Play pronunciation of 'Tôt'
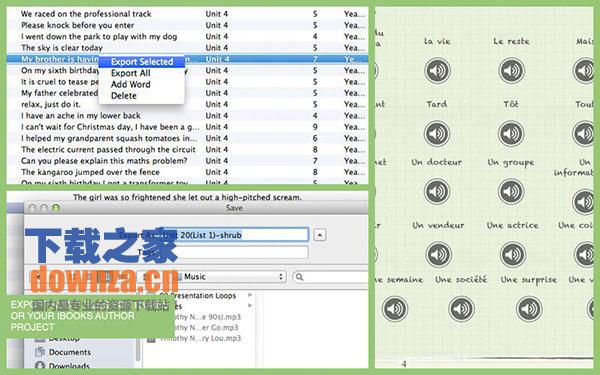 [511, 134]
